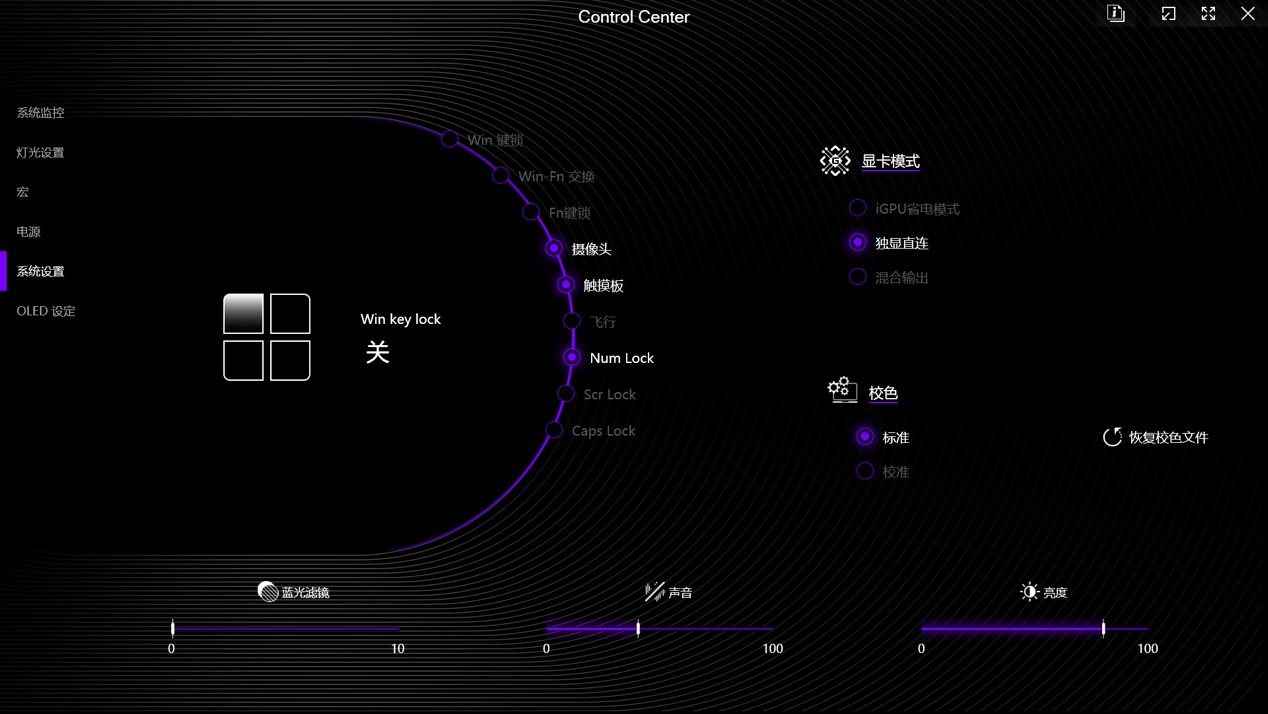Click the 亮度 brightness slider handle

click(1104, 628)
